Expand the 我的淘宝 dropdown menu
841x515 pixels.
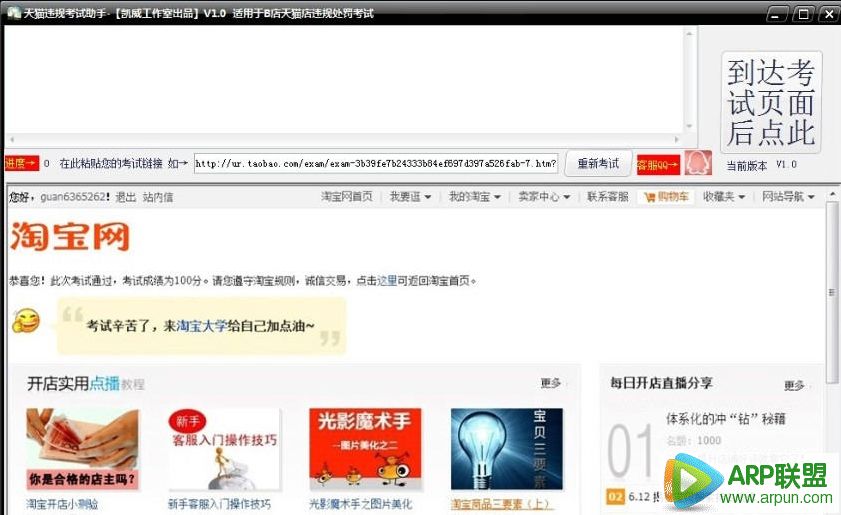475,197
